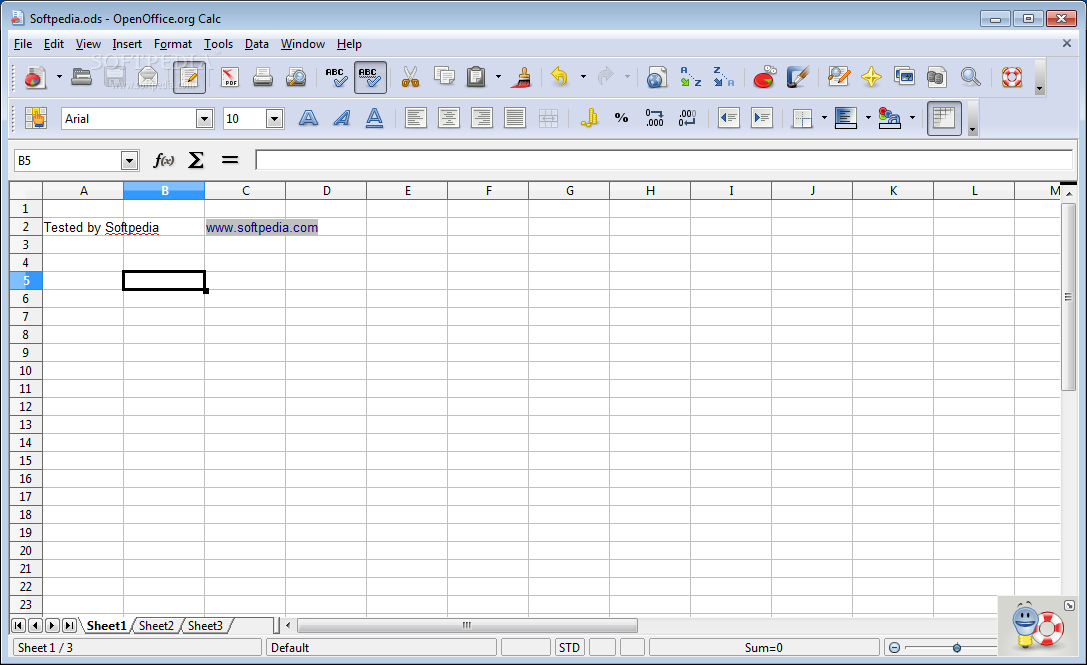Viewport: 1087px width, 665px height.
Task: Align cell text left
Action: tap(415, 119)
